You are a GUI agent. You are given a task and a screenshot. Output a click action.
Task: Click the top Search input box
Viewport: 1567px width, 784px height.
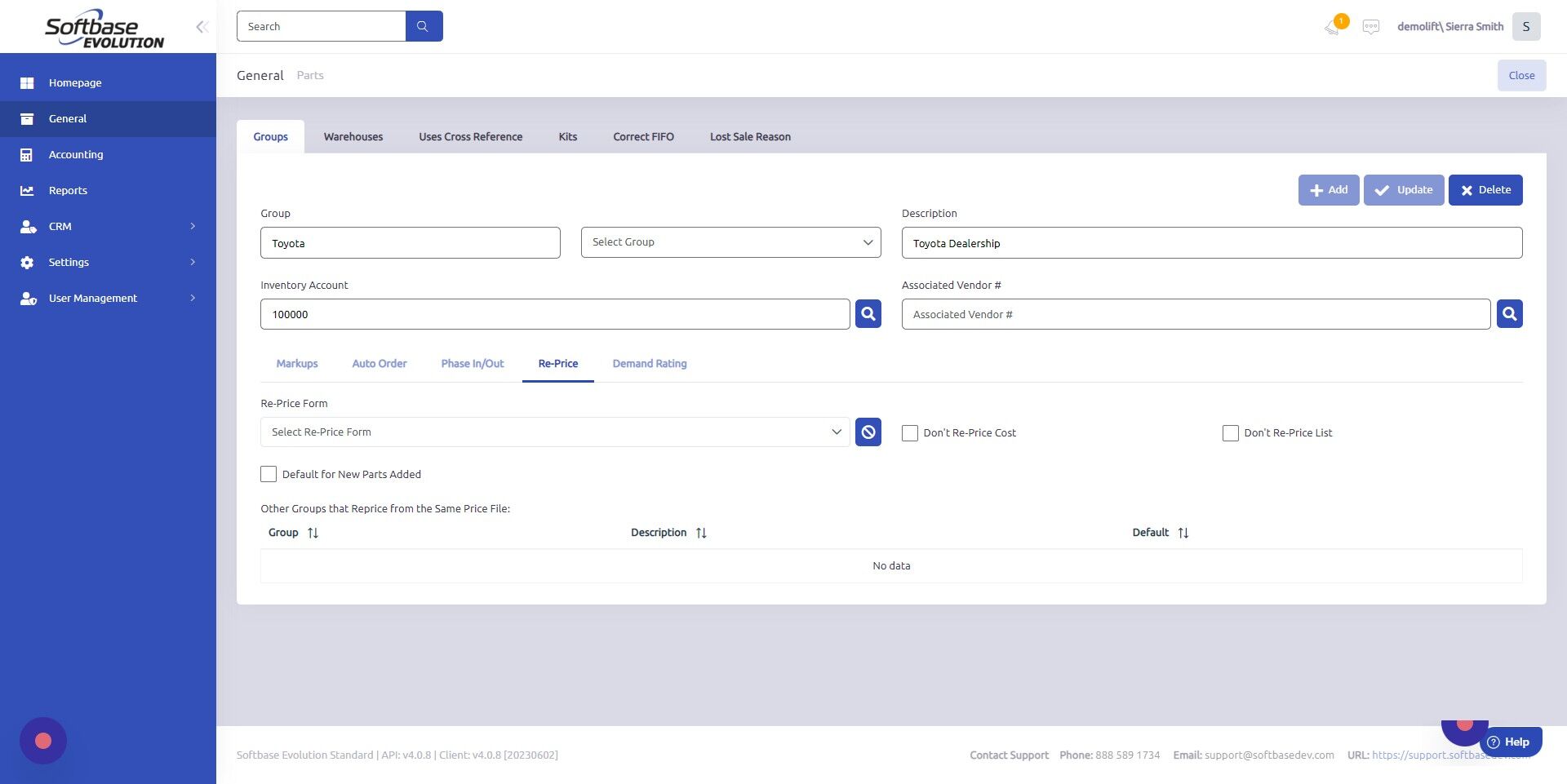click(322, 26)
